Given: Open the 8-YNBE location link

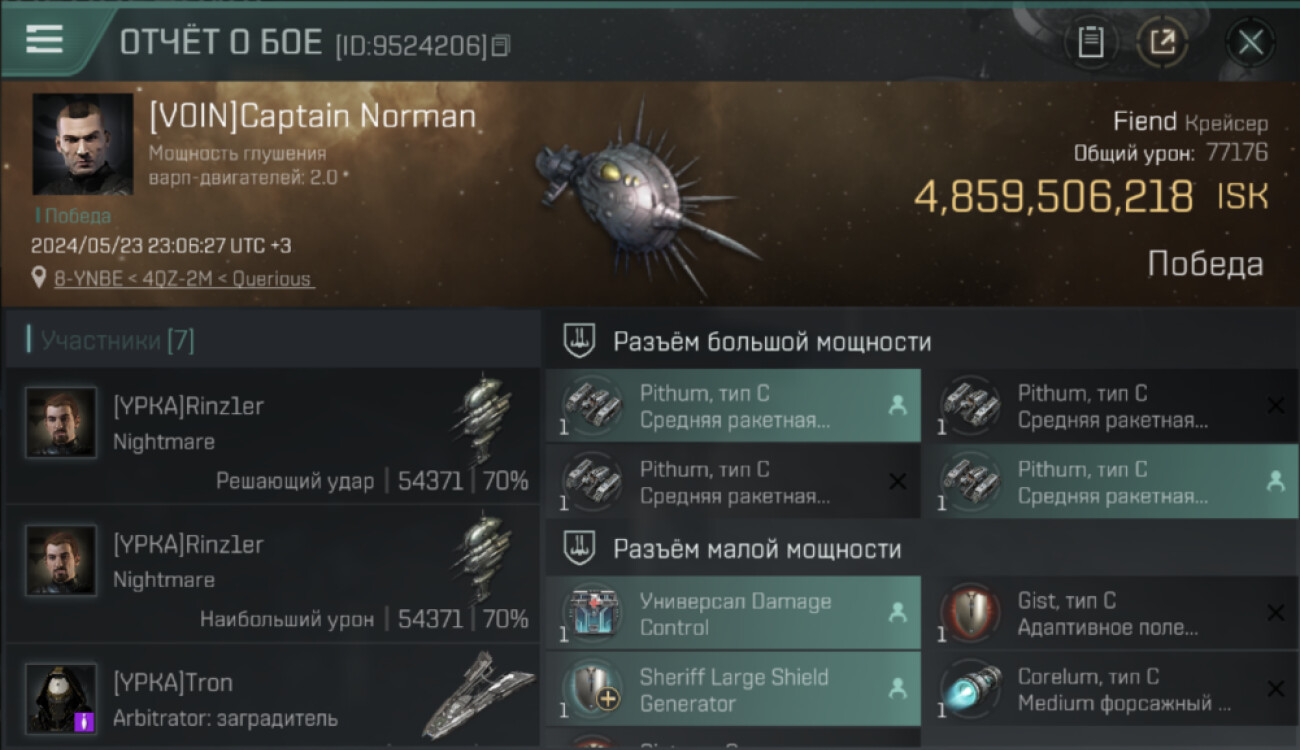Looking at the screenshot, I should pos(183,279).
